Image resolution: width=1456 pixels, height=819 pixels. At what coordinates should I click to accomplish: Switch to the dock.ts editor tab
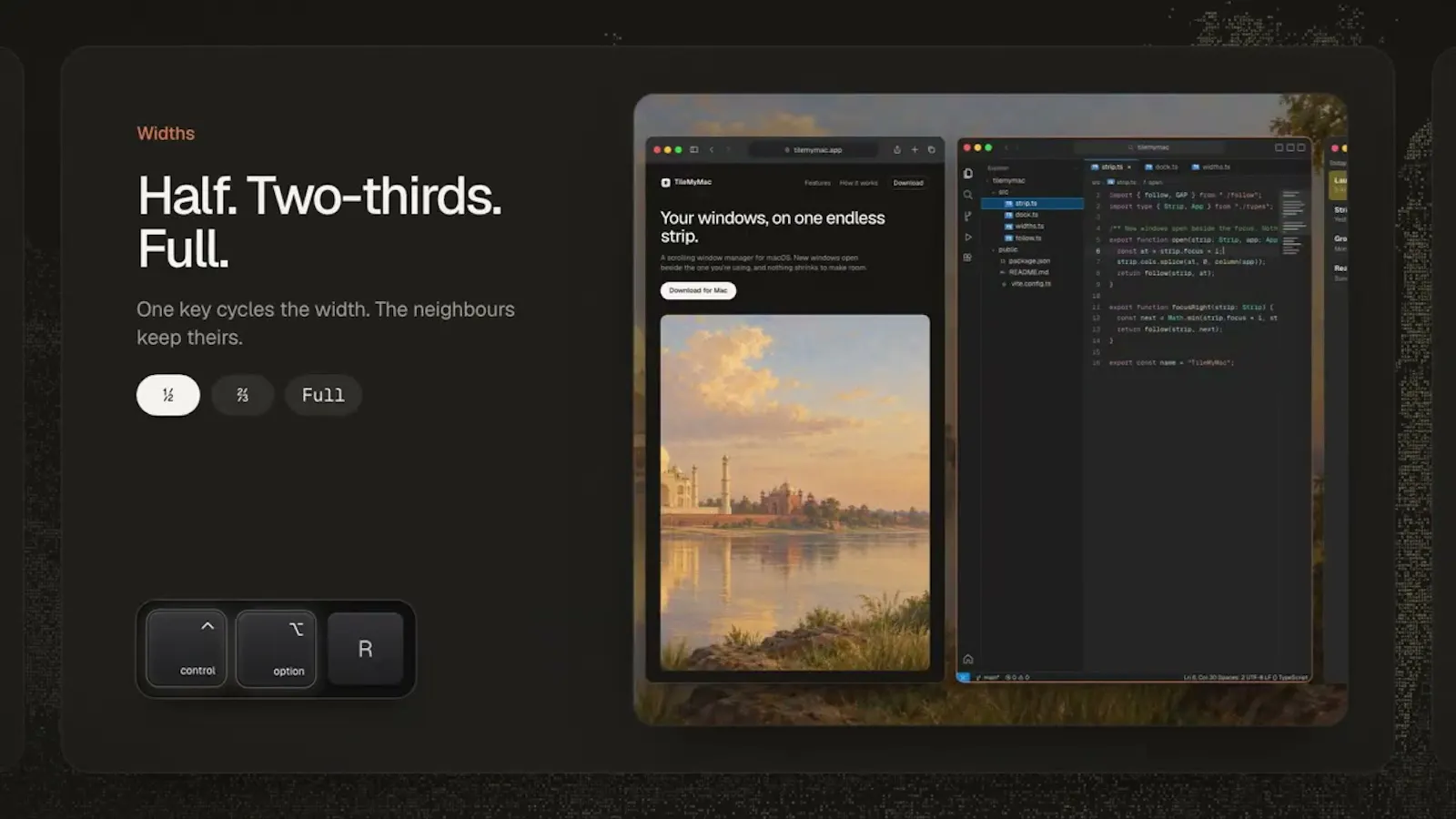(x=1161, y=167)
